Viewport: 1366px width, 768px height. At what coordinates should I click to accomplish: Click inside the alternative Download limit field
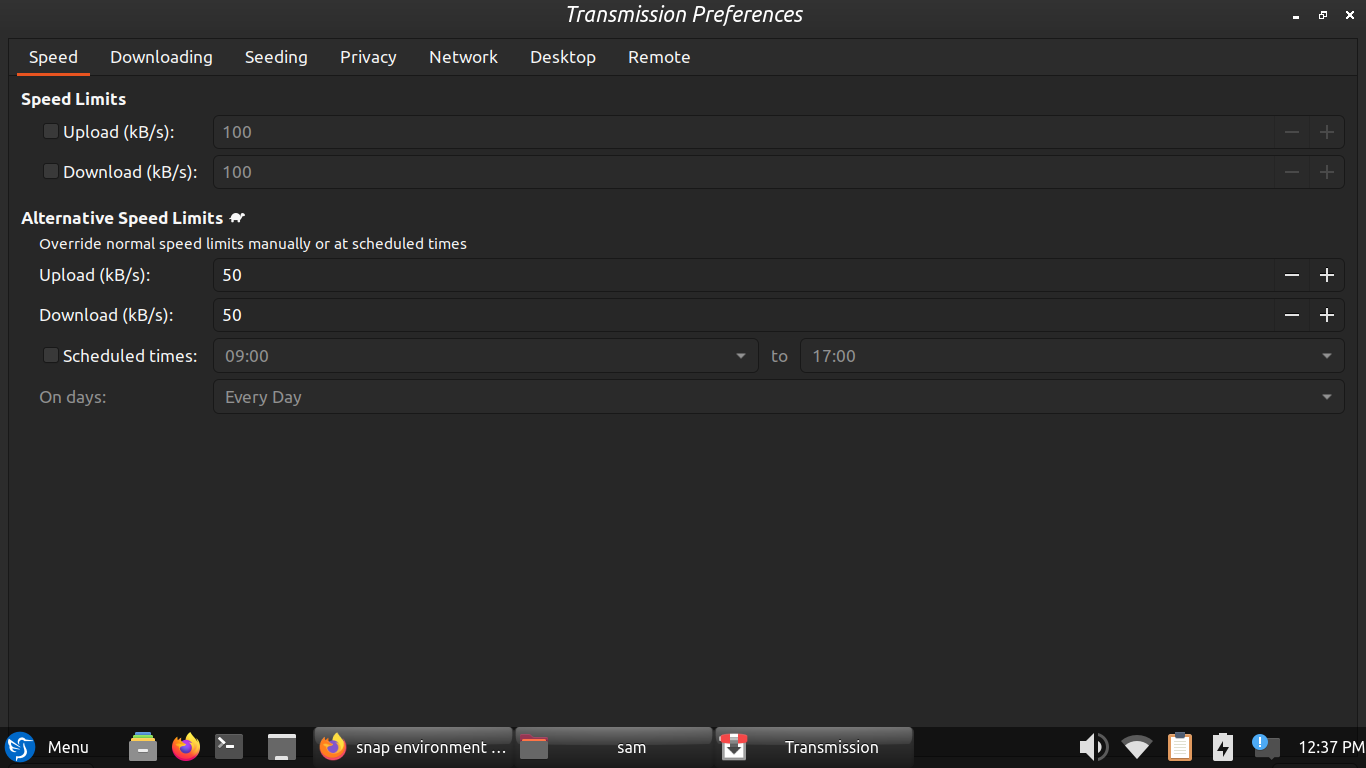click(600, 315)
